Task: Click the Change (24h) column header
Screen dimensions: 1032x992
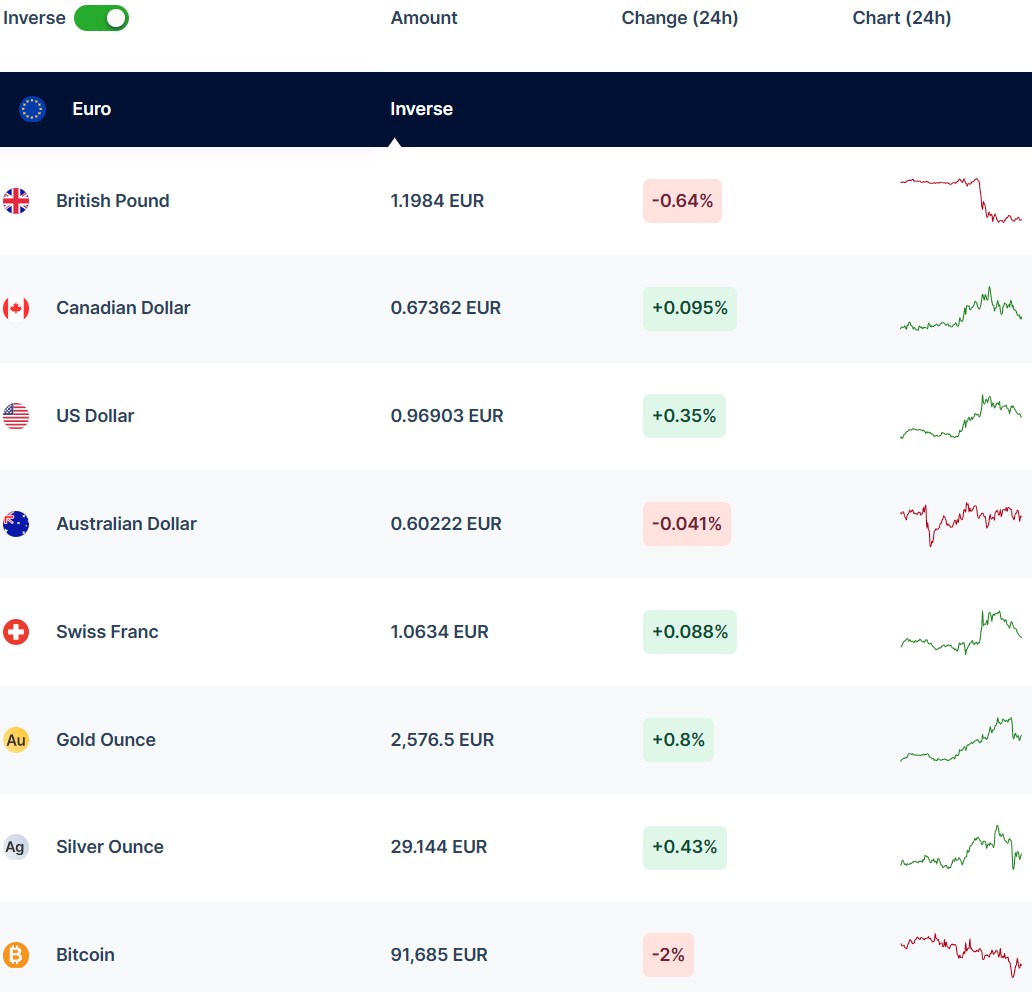Action: click(679, 18)
